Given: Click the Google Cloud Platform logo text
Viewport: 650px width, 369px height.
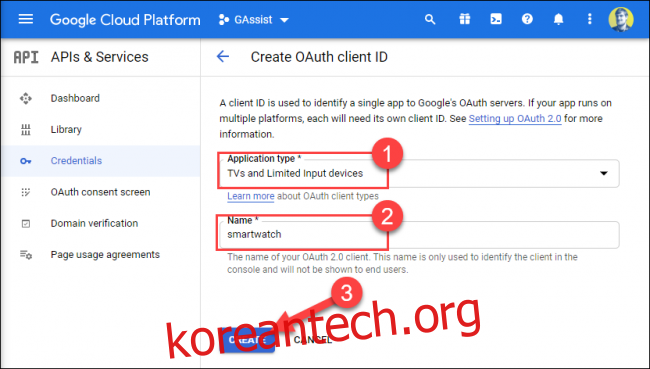Looking at the screenshot, I should (x=125, y=20).
